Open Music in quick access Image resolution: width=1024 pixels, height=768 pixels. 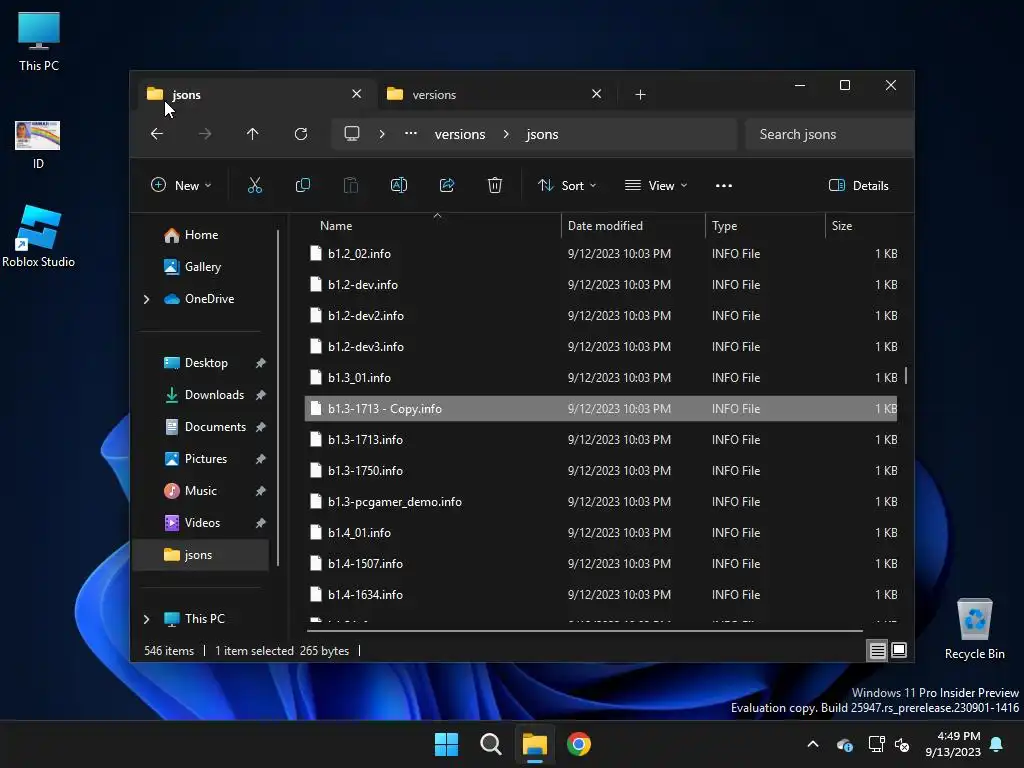click(x=200, y=491)
